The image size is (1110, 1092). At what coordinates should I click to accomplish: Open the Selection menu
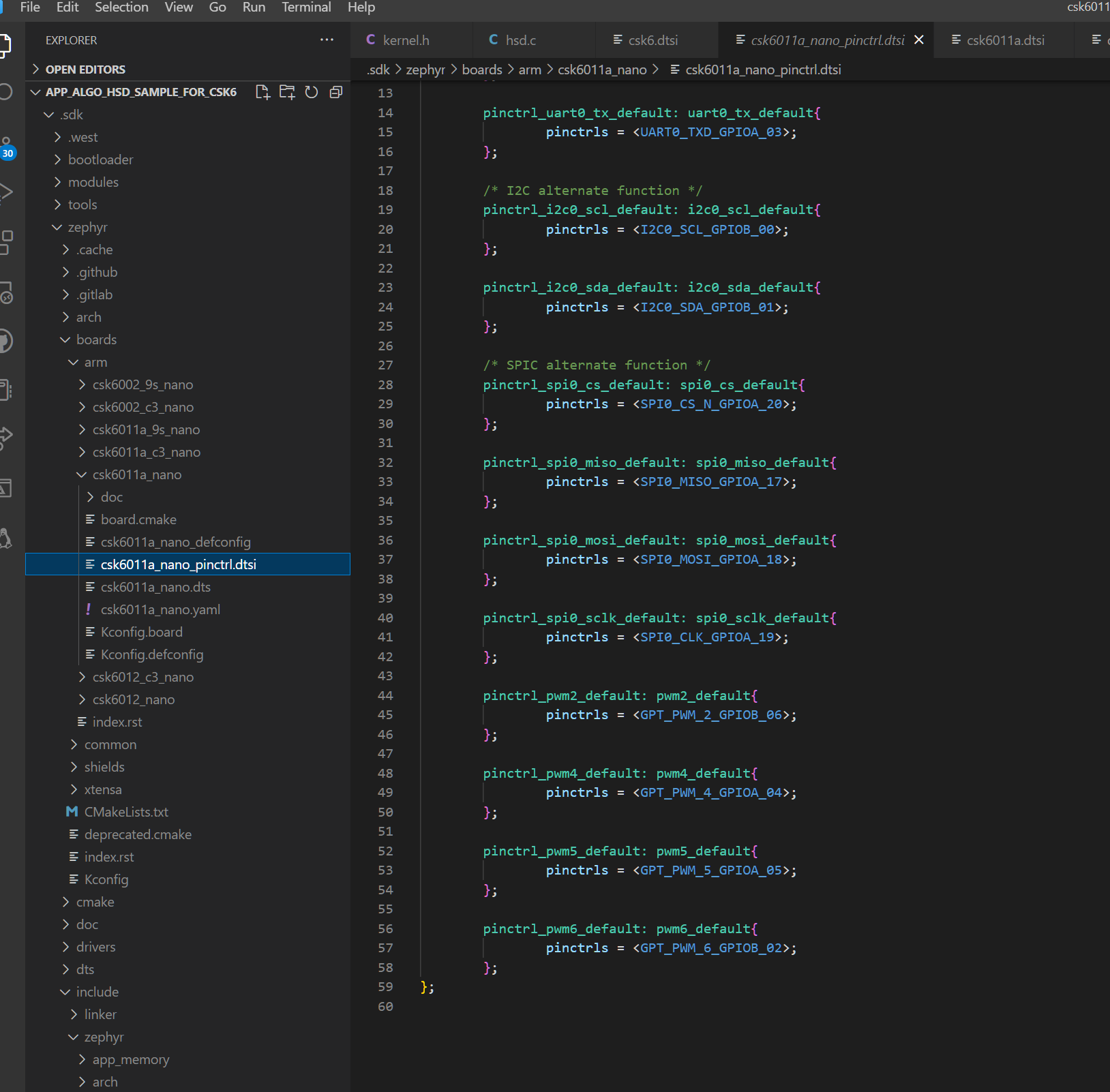tap(121, 7)
